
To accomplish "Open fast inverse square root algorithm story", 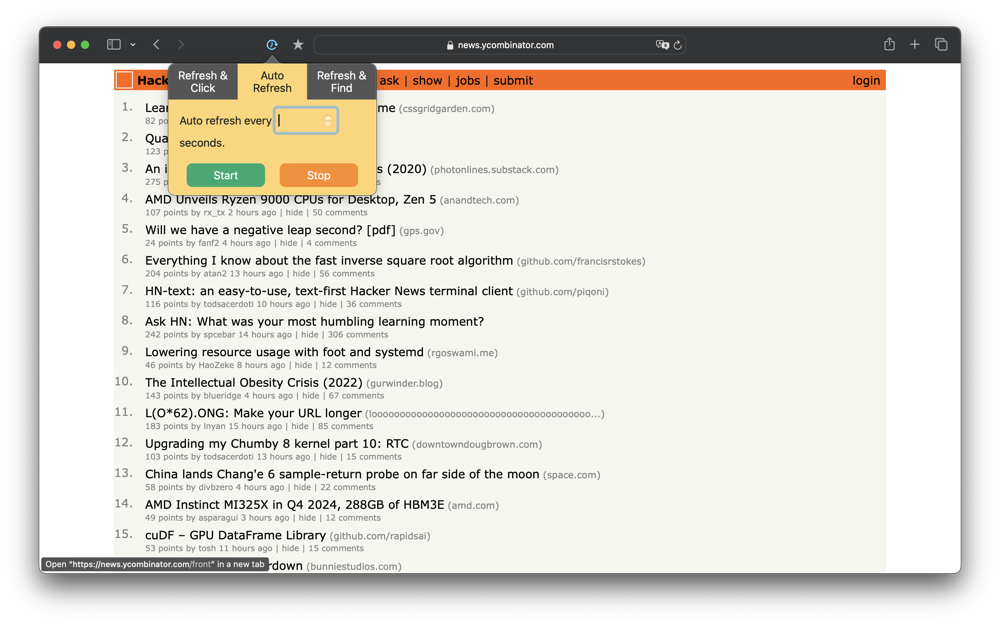I will pos(328,261).
